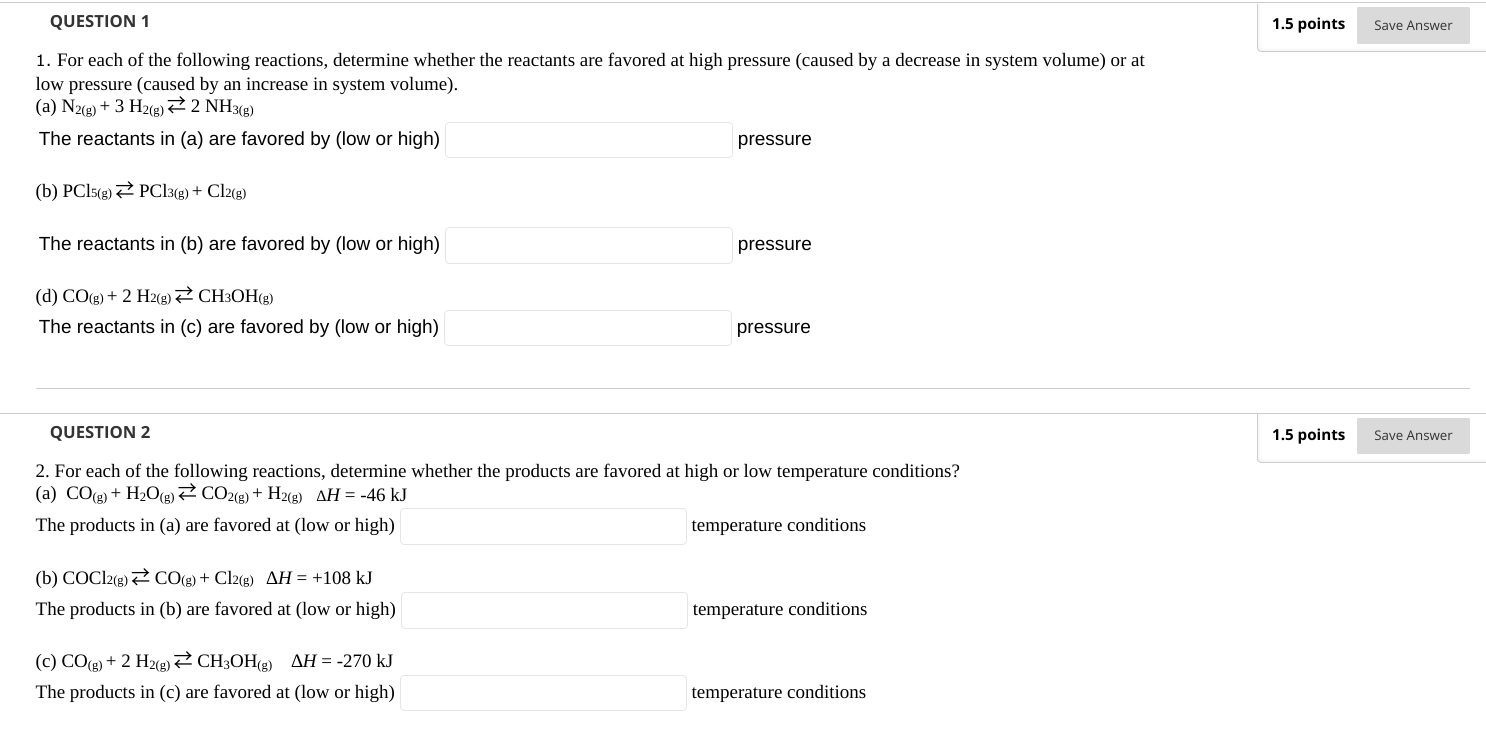The width and height of the screenshot is (1486, 752).
Task: Click the Save Answer button for Question 1
Action: point(1412,25)
